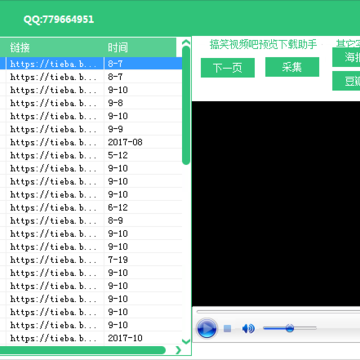Viewport: 360px width, 360px height.
Task: Select the row dated 8-9
Action: 91,221
